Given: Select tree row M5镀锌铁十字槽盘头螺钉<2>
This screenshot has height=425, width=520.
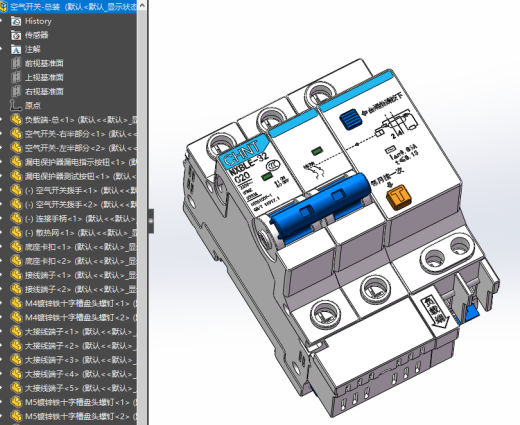Looking at the screenshot, I should click(68, 416).
